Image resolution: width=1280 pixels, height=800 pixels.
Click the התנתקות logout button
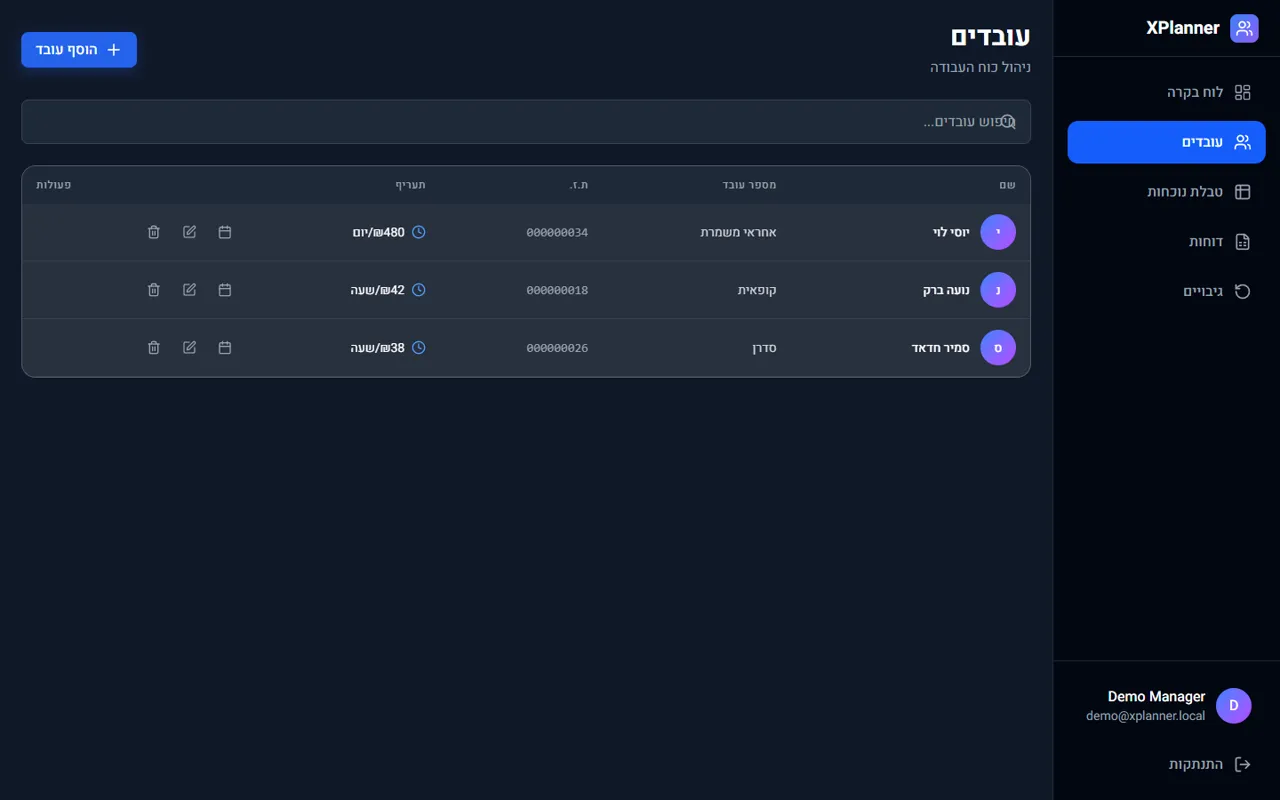tap(1166, 764)
